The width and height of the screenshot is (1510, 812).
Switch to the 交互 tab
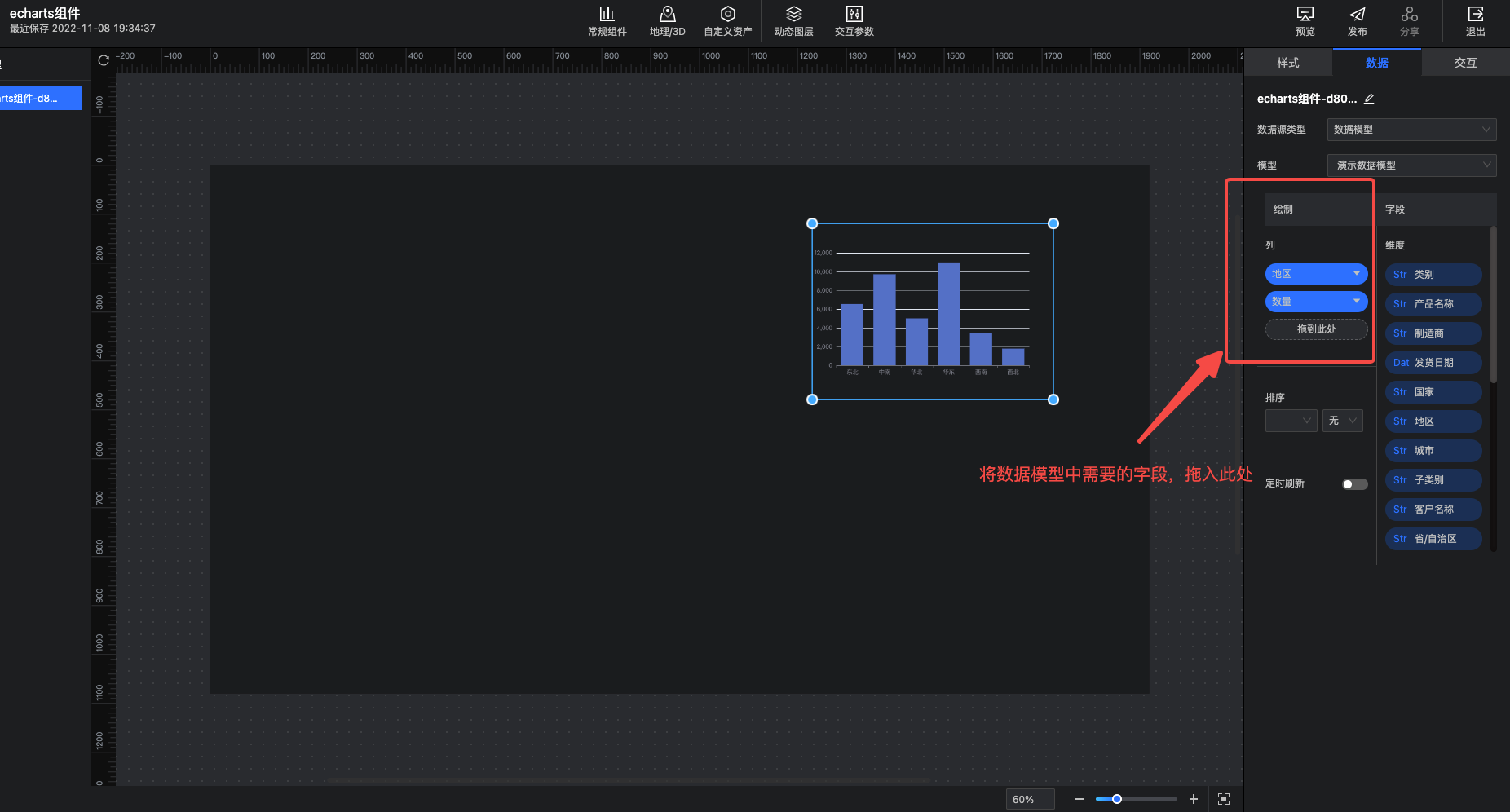tap(1465, 63)
